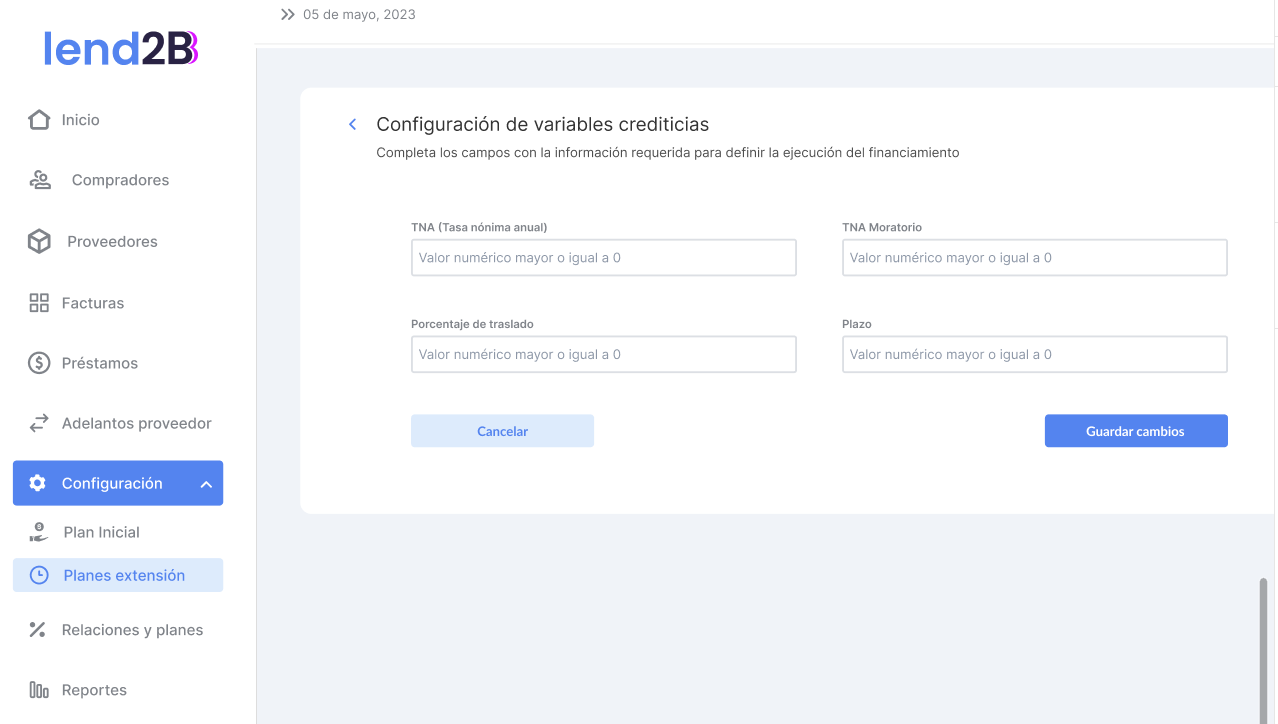1278x724 pixels.
Task: Click into the TNA Moratorio input
Action: [1034, 258]
